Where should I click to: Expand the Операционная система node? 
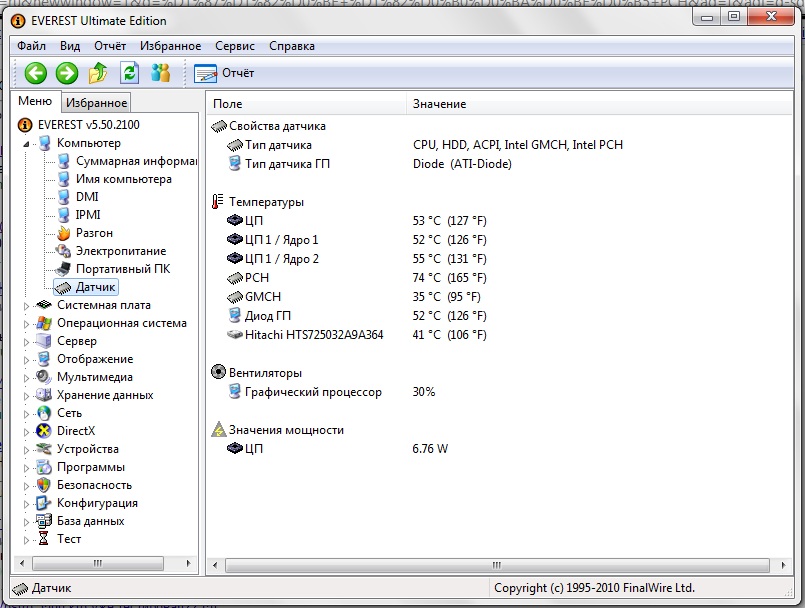pos(26,324)
